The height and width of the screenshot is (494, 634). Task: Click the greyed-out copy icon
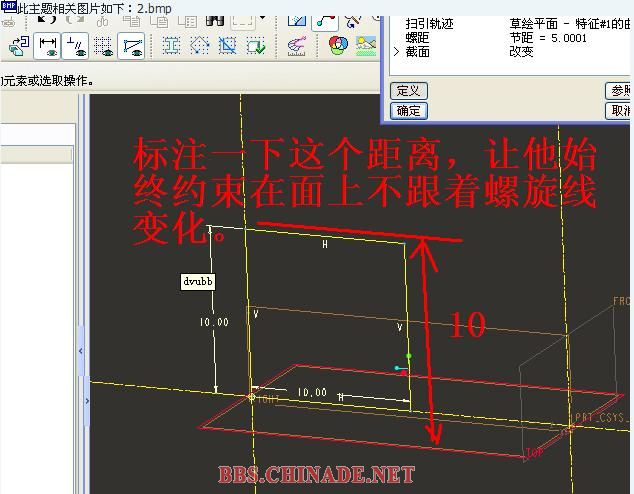131,21
